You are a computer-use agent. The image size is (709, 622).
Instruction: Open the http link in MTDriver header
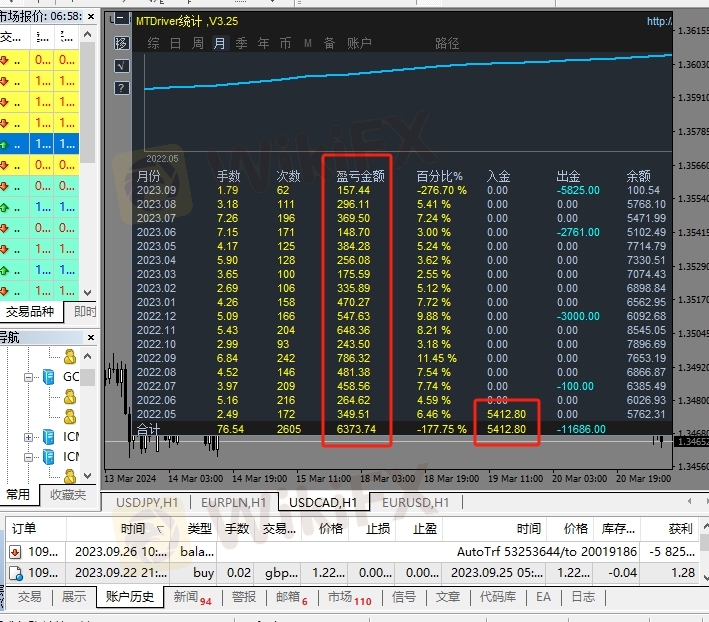tap(659, 21)
